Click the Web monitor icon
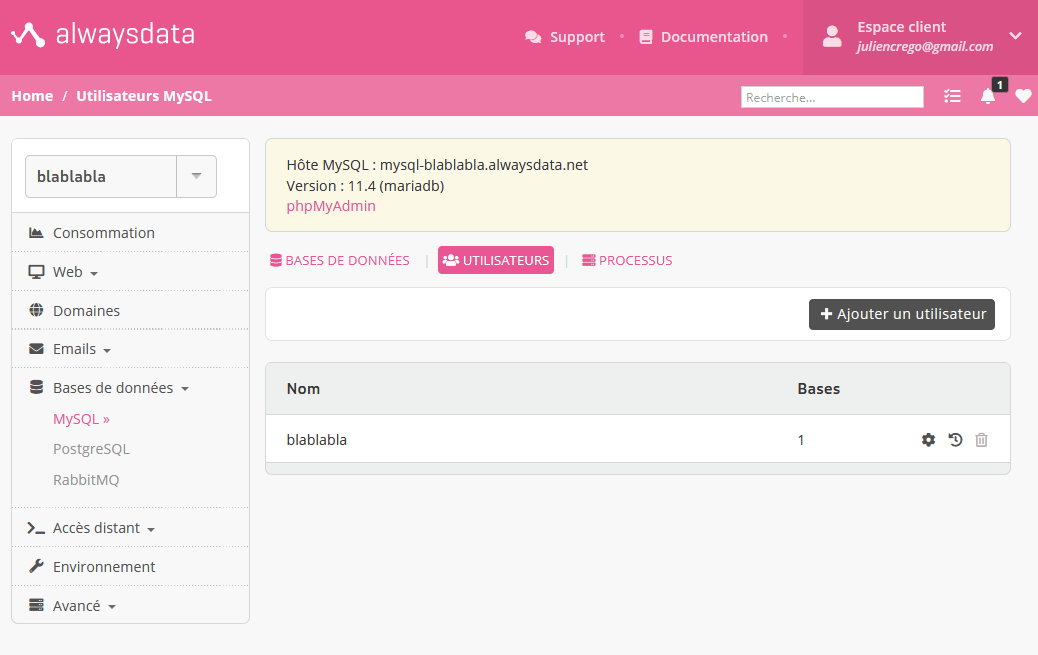 coord(36,272)
